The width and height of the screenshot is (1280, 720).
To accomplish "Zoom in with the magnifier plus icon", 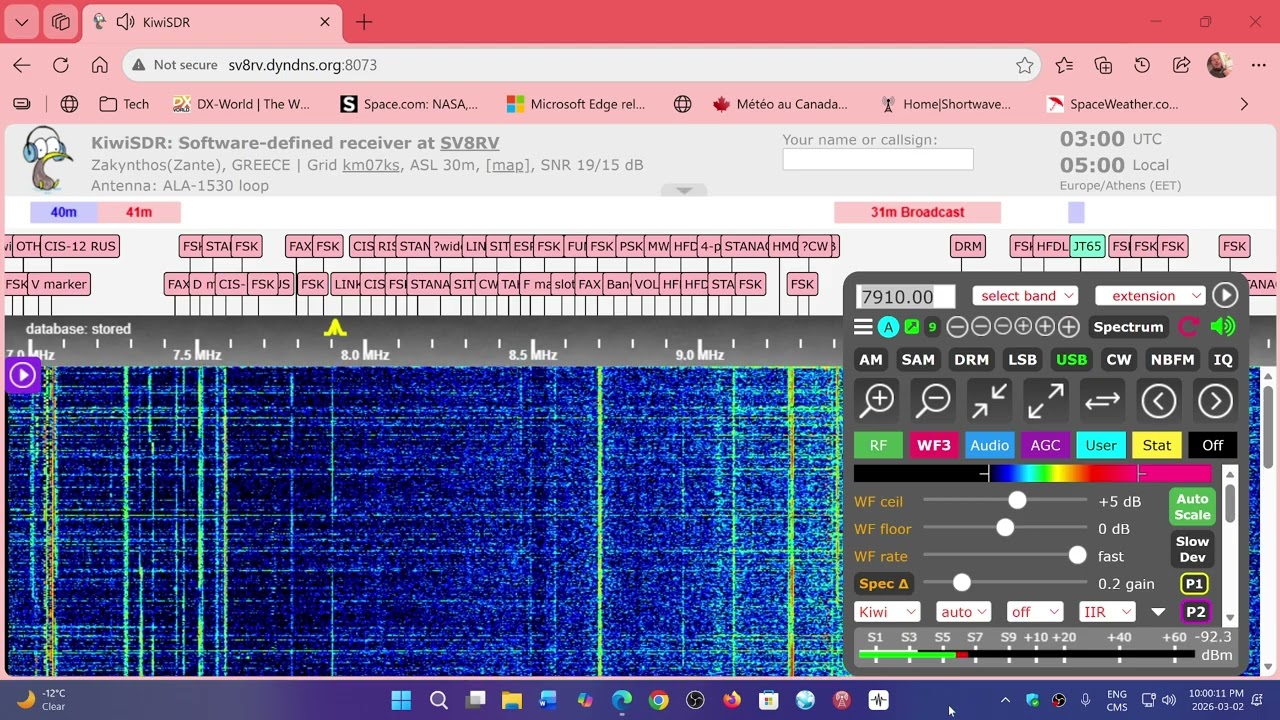I will point(878,401).
